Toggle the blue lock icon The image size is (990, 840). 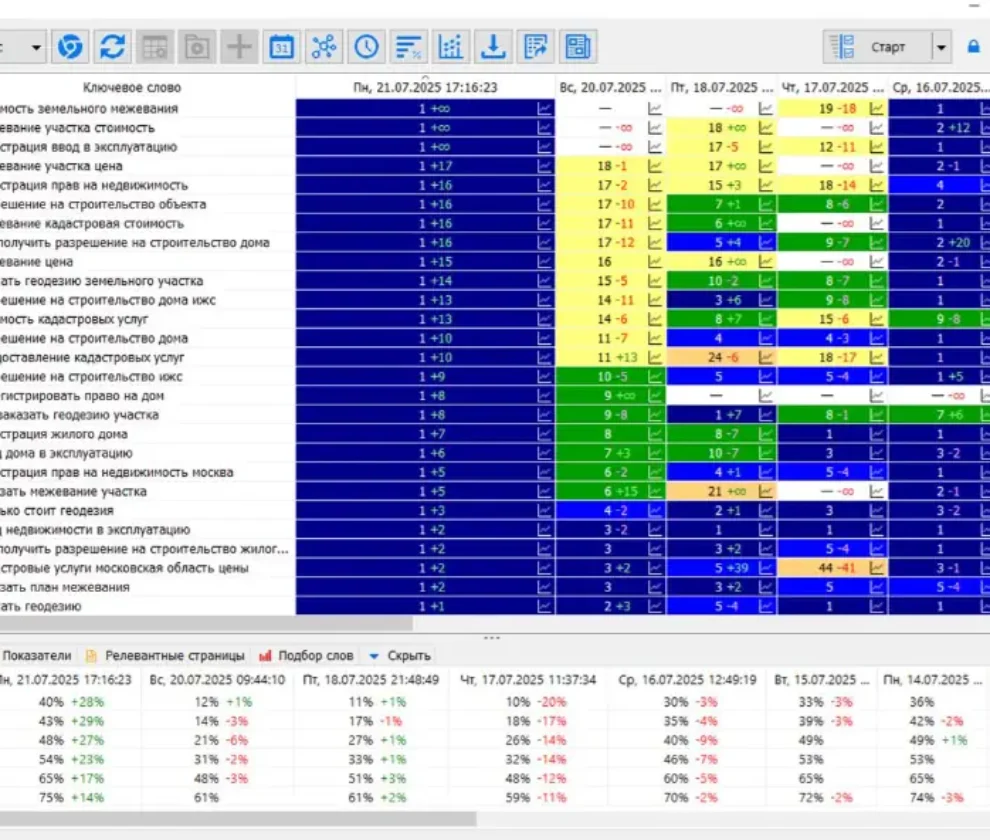974,47
